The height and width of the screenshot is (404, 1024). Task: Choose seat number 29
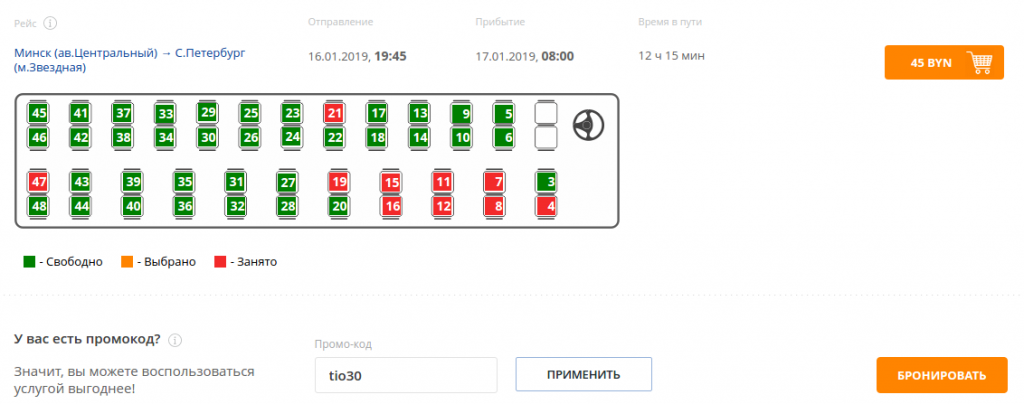click(207, 112)
